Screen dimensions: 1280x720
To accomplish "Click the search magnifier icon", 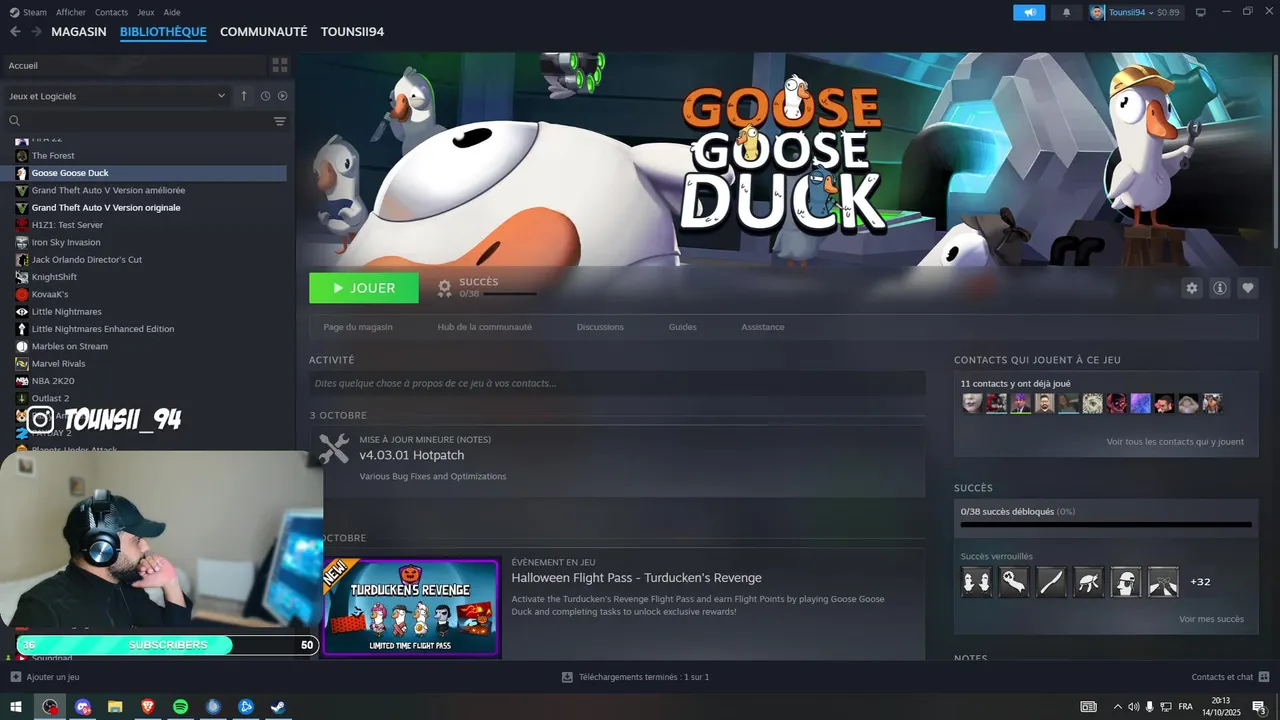I will coord(15,121).
